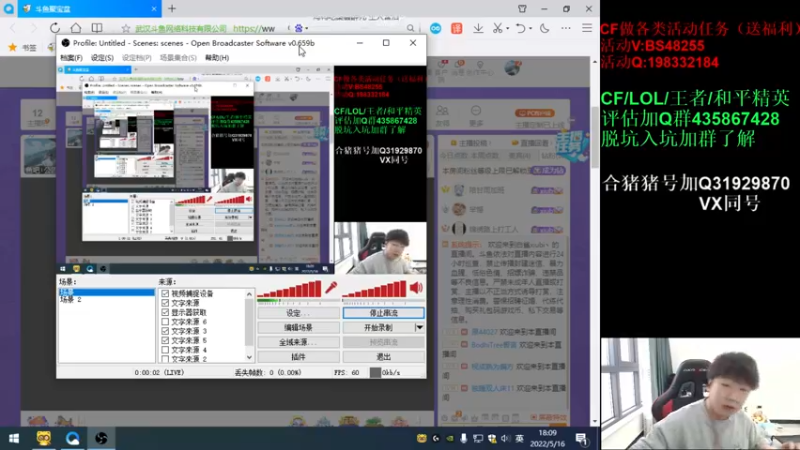Screen dimensions: 800x450
Task: Click 编辑场景 edit scene button
Action: pyautogui.click(x=298, y=327)
